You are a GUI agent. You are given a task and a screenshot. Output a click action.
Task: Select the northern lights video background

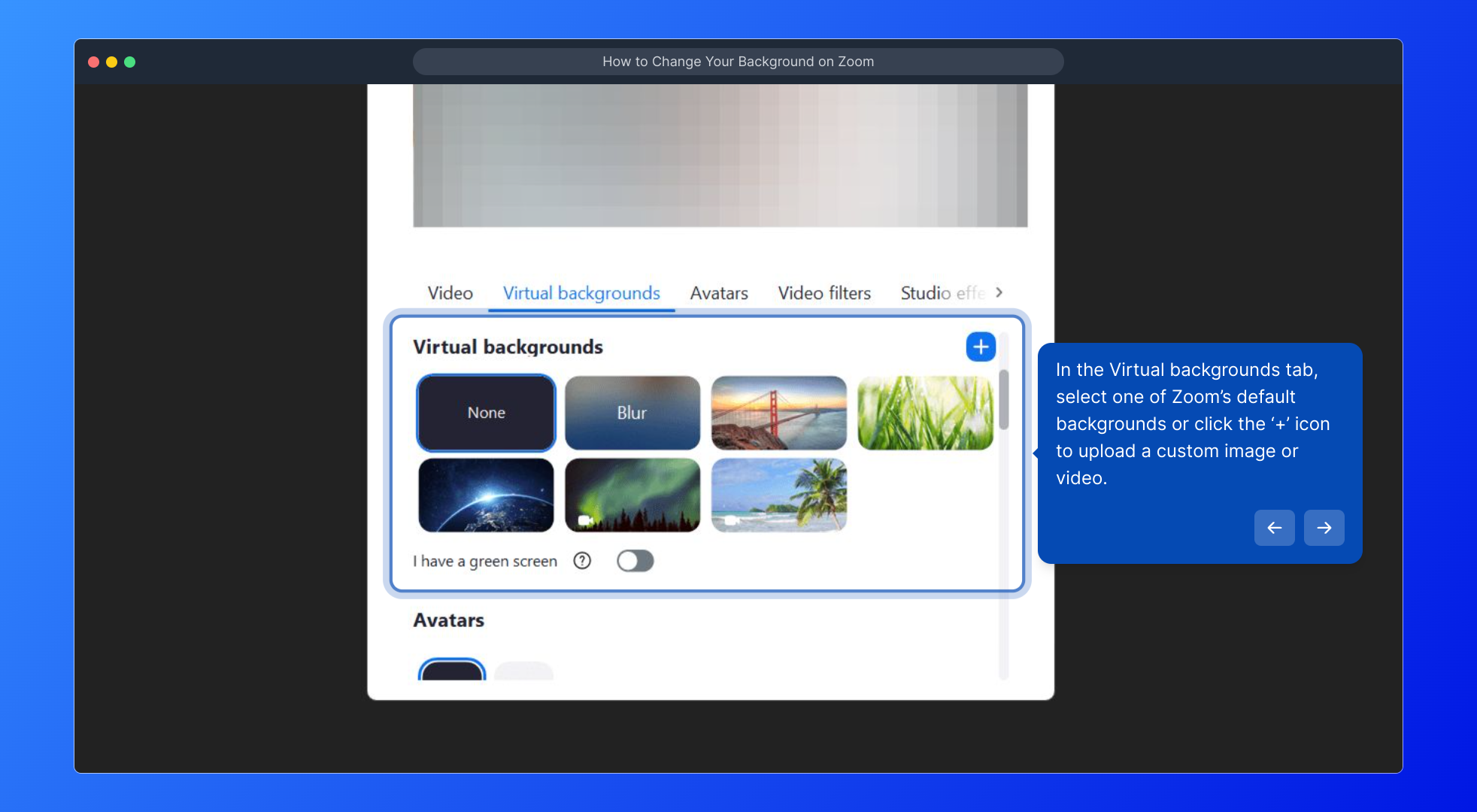632,495
